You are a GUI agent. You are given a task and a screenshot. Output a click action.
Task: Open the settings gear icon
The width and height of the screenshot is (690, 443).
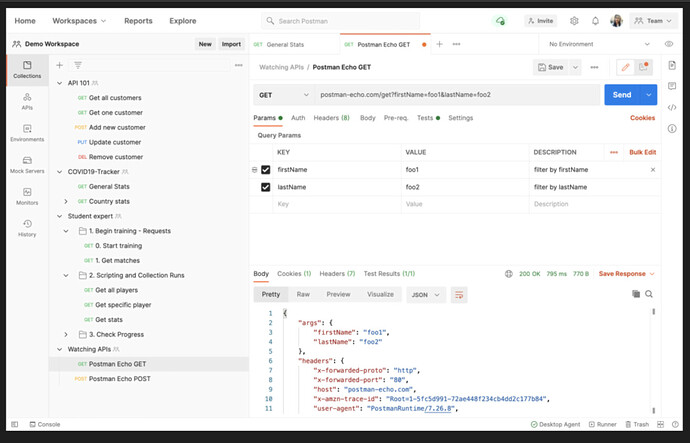pyautogui.click(x=574, y=21)
